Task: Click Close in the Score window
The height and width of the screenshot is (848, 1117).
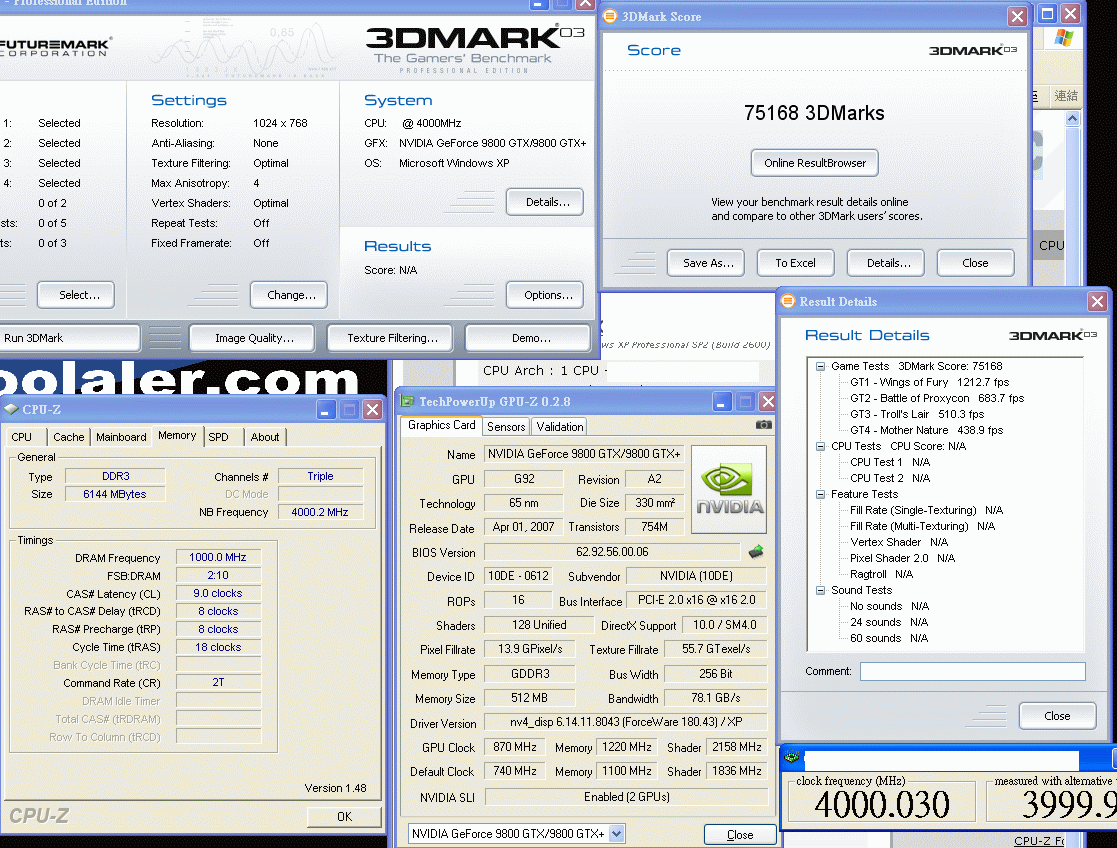Action: coord(976,262)
